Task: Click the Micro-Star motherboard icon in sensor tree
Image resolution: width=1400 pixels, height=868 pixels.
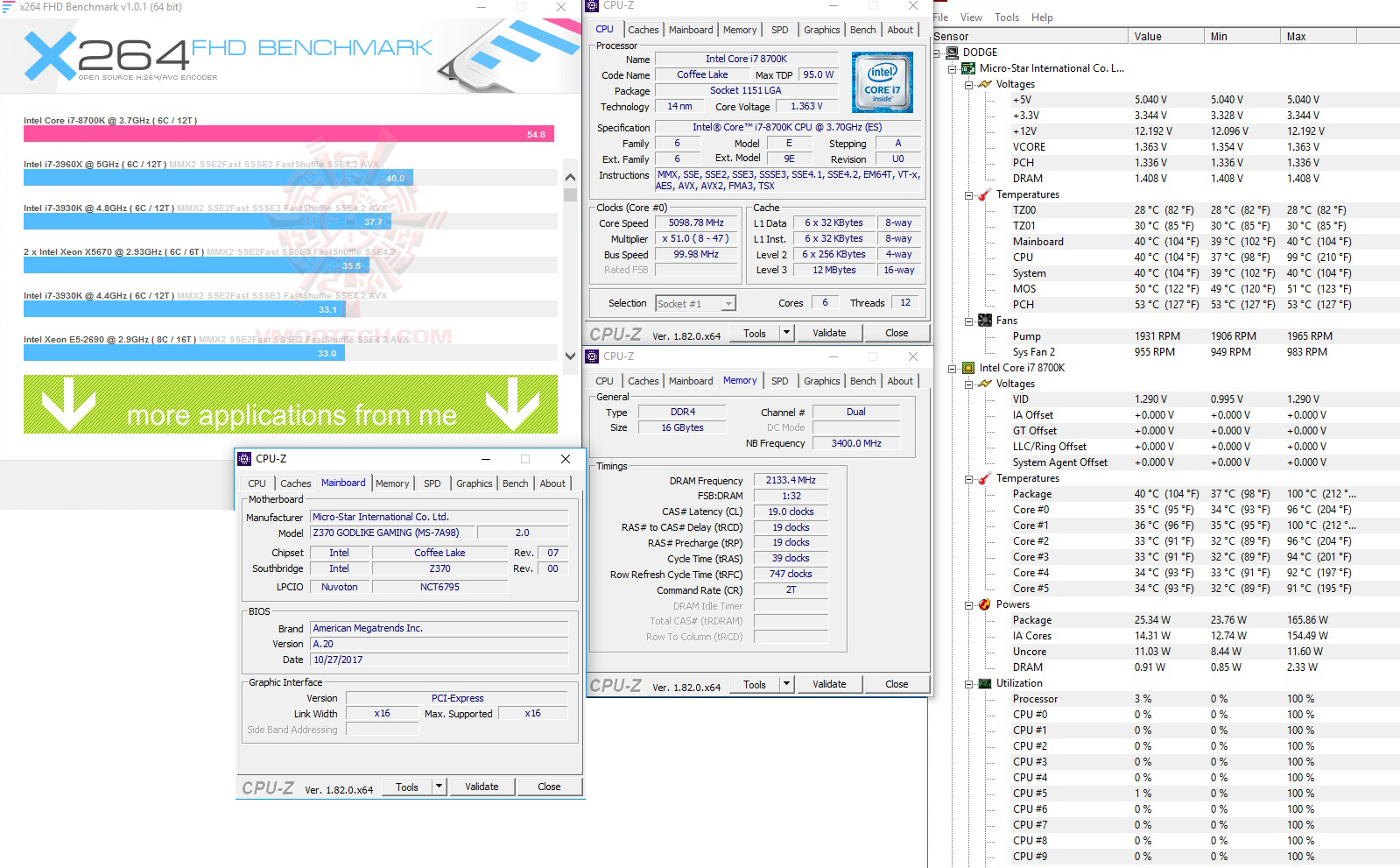Action: click(x=968, y=68)
